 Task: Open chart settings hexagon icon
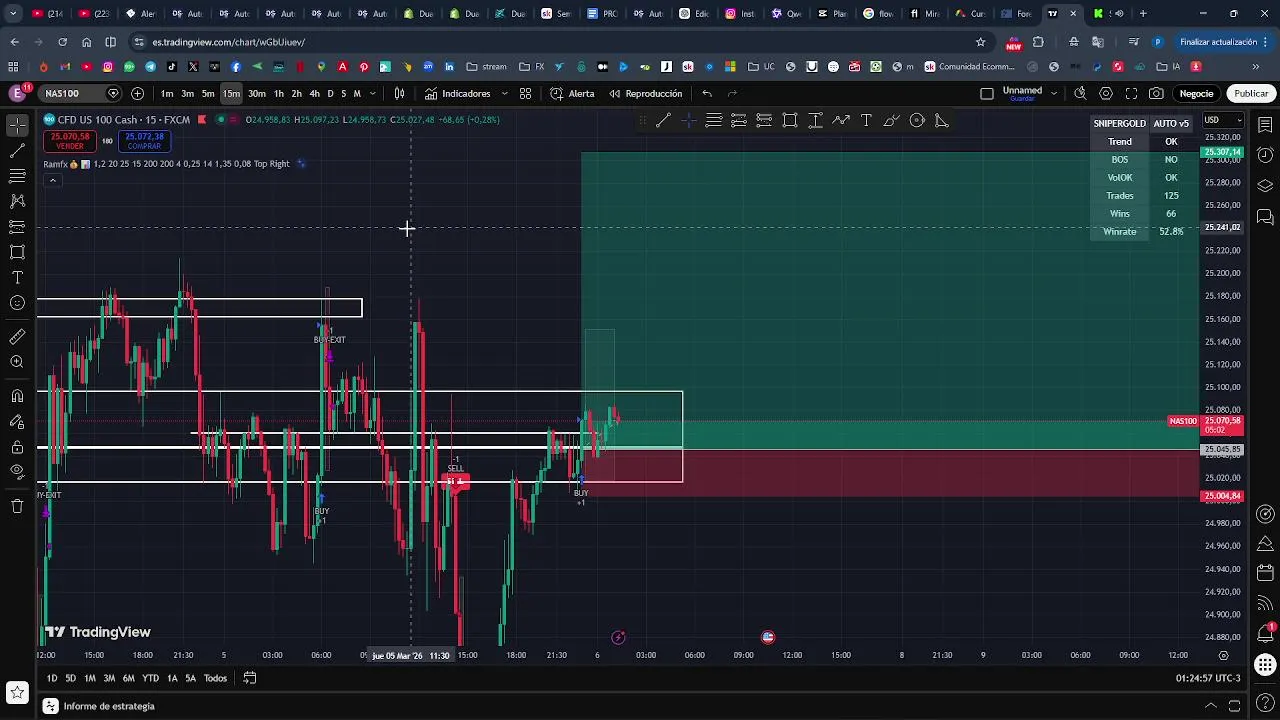tap(1106, 93)
